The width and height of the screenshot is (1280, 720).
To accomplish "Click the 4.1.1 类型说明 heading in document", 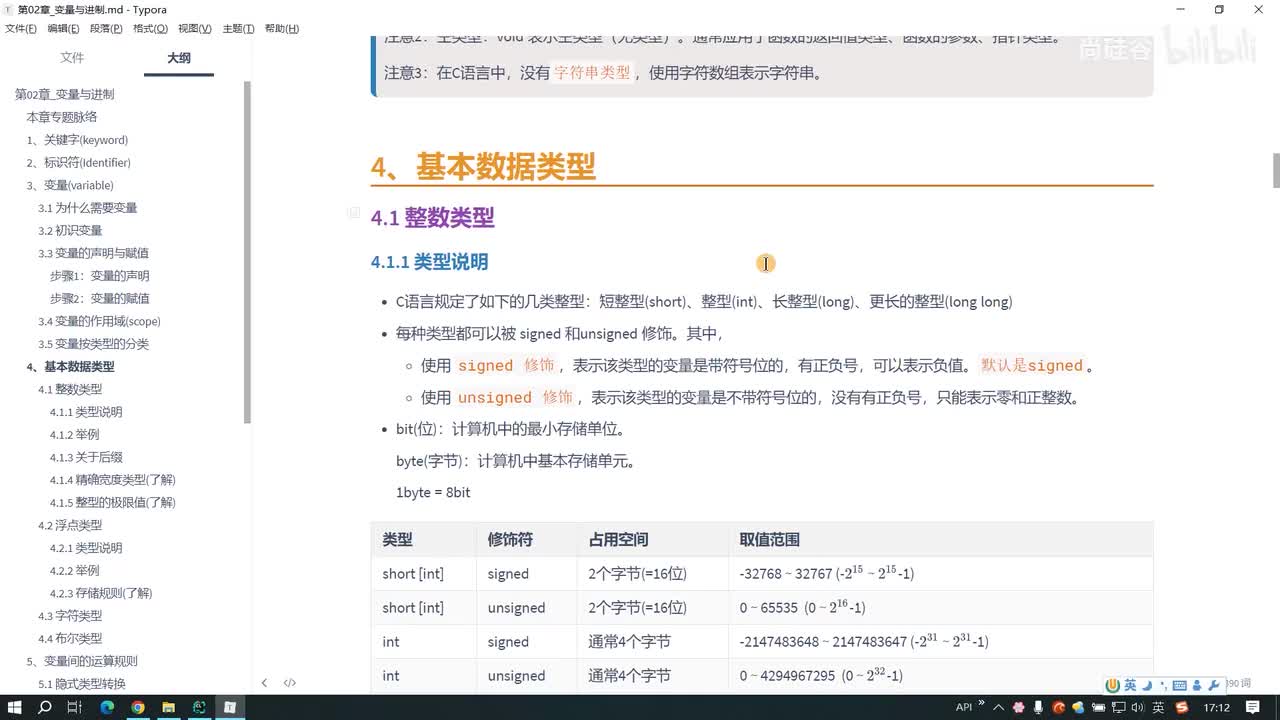I will pos(429,262).
